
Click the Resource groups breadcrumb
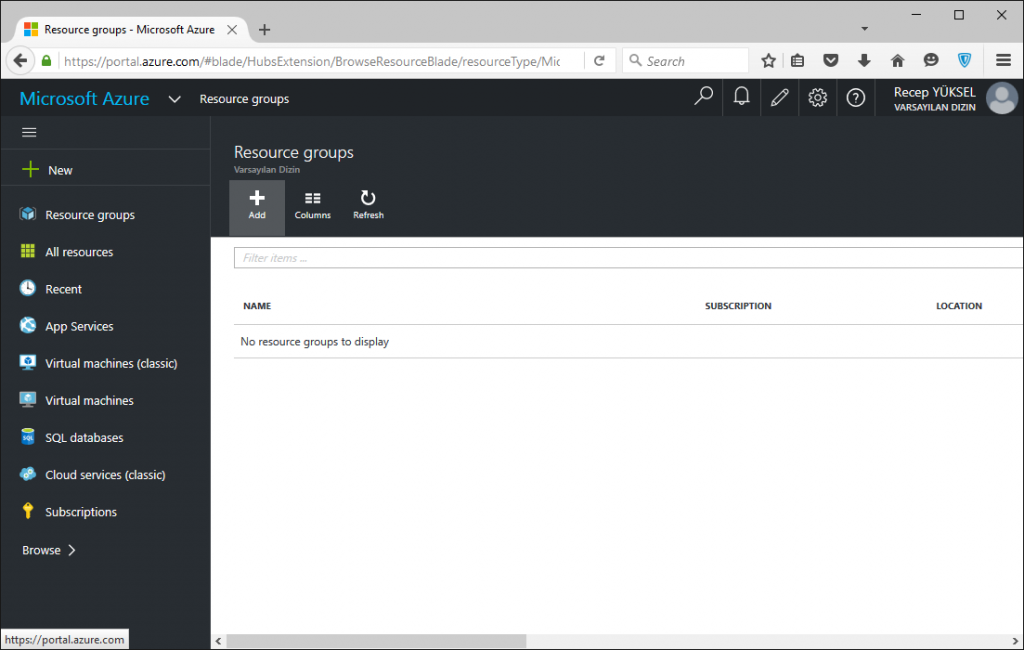coord(244,99)
